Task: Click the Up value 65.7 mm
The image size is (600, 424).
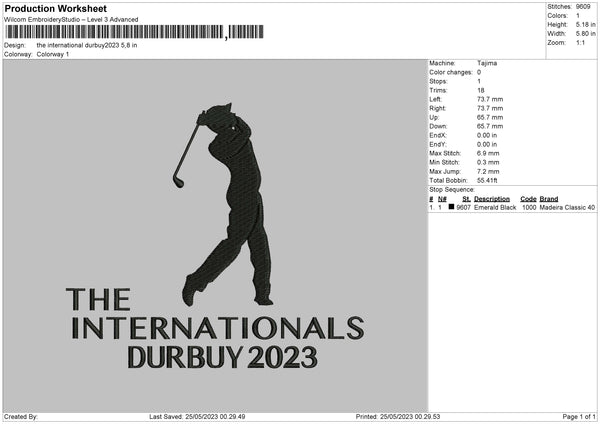Action: (490, 117)
